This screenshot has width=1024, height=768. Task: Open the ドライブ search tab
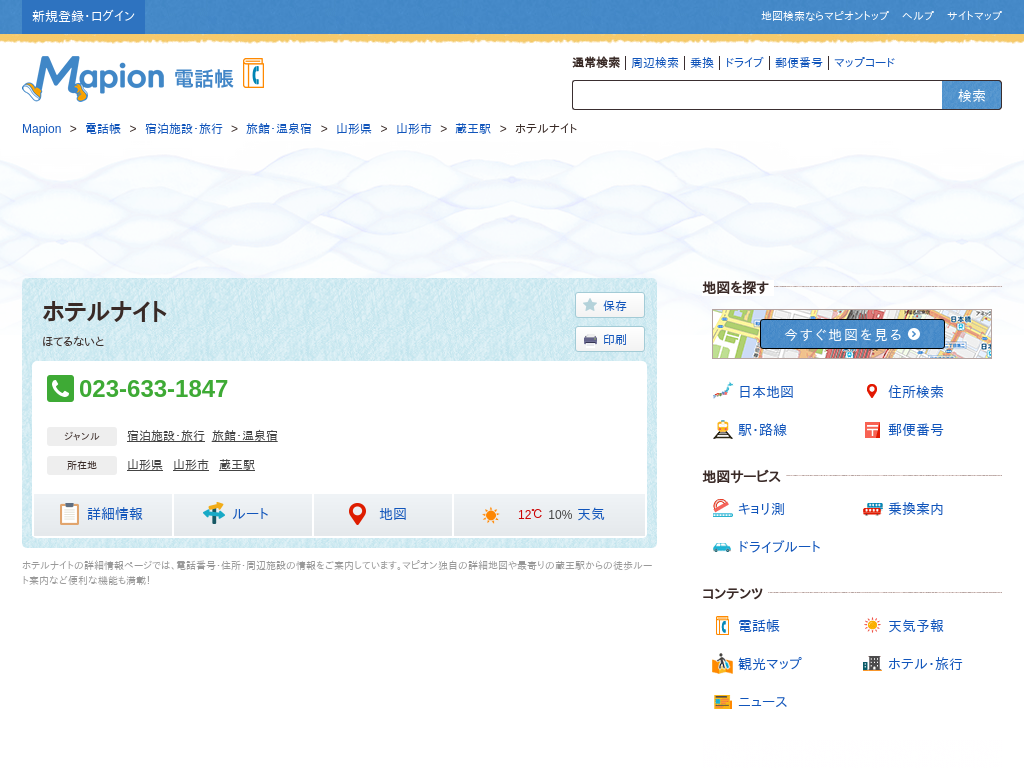[x=744, y=63]
